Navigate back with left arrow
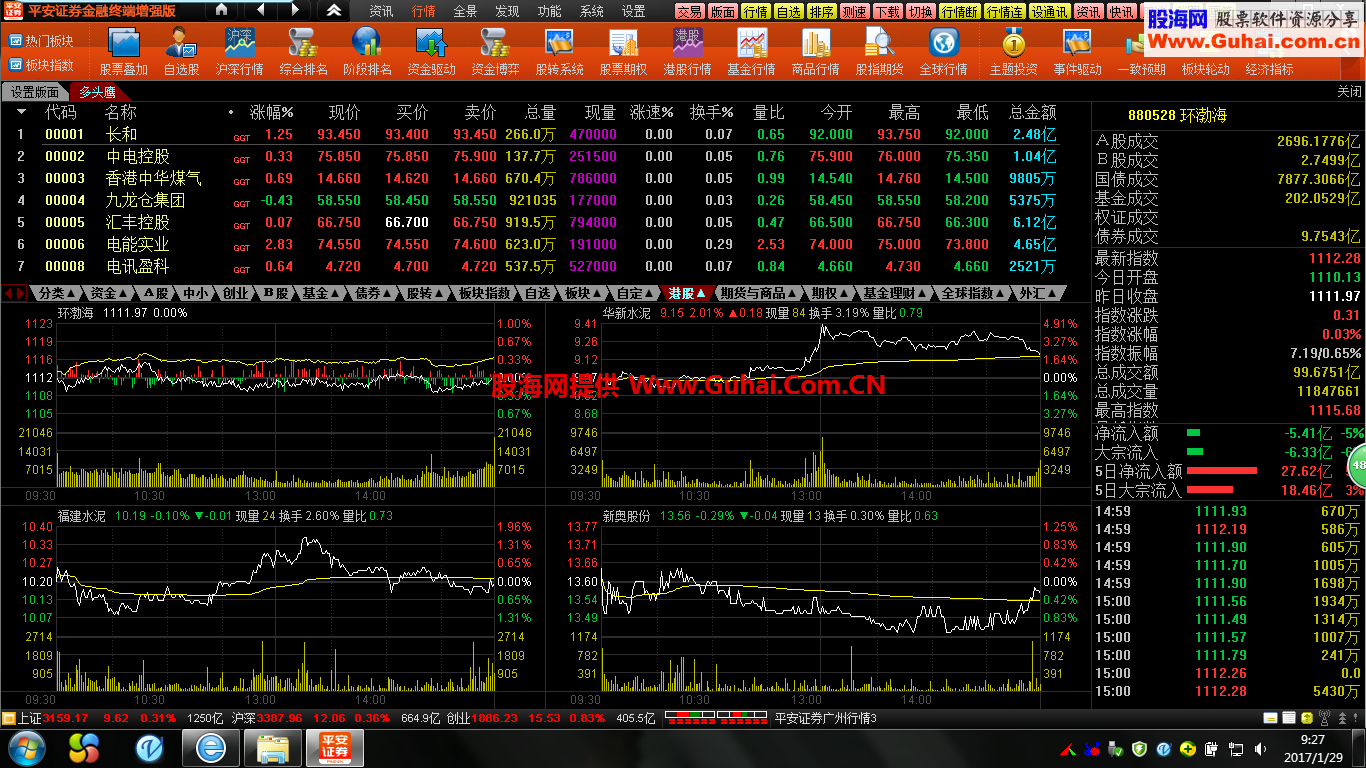Image resolution: width=1366 pixels, height=768 pixels. [x=260, y=10]
